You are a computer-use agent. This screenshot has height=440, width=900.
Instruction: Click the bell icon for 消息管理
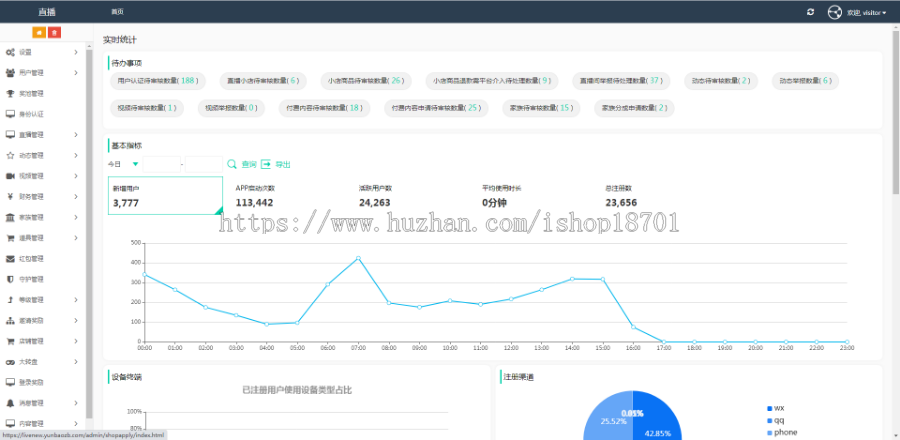pos(10,403)
